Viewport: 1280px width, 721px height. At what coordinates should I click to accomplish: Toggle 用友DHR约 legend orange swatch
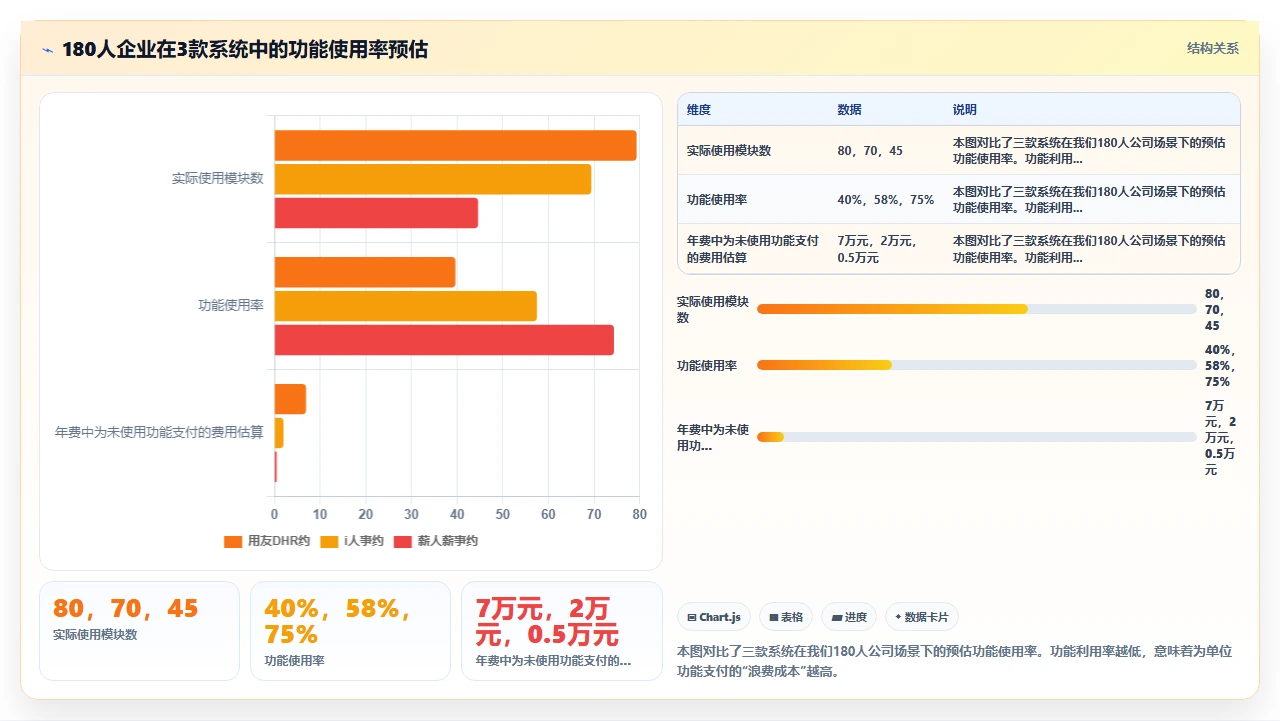(233, 541)
